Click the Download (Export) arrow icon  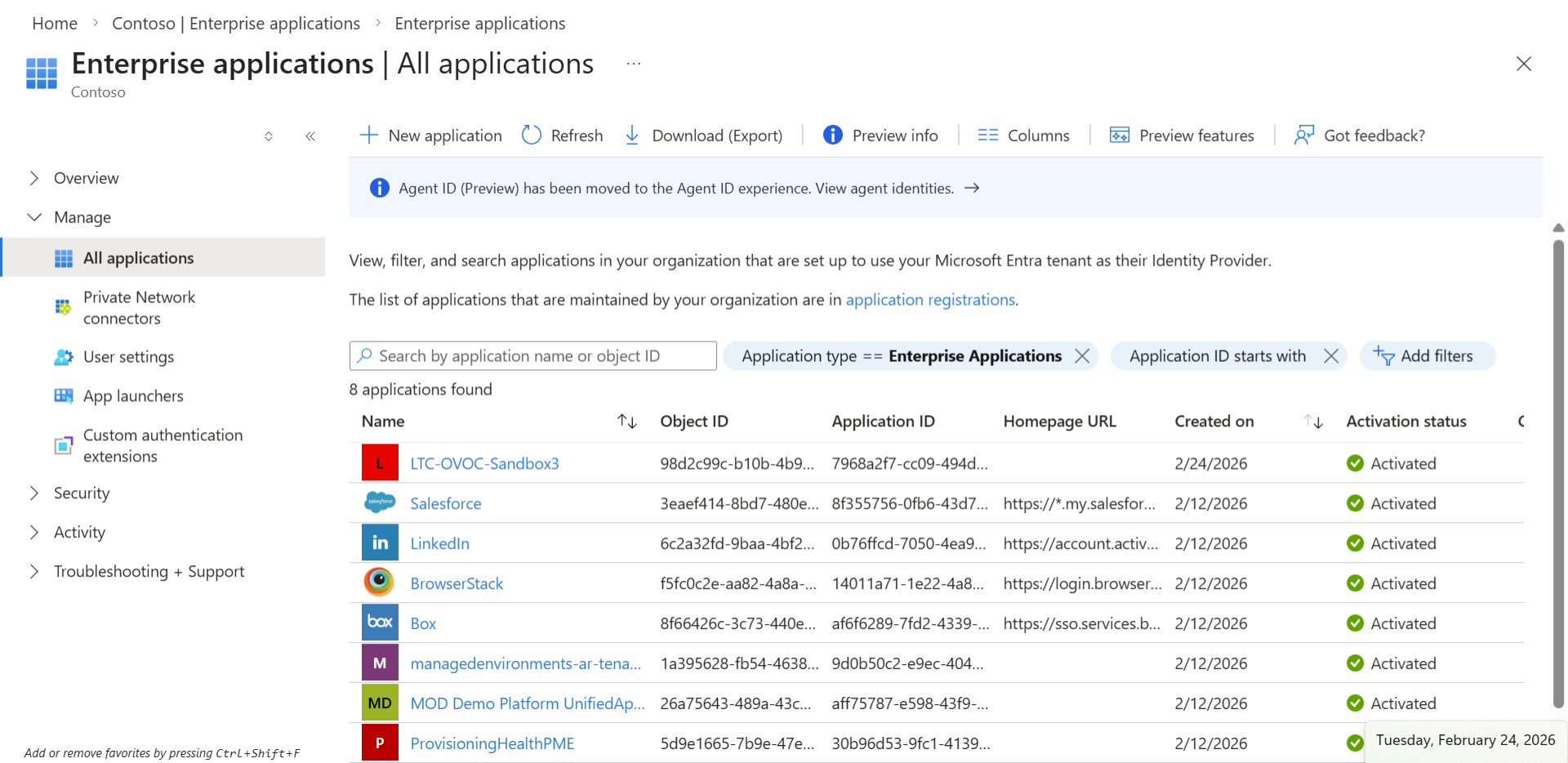pyautogui.click(x=632, y=135)
